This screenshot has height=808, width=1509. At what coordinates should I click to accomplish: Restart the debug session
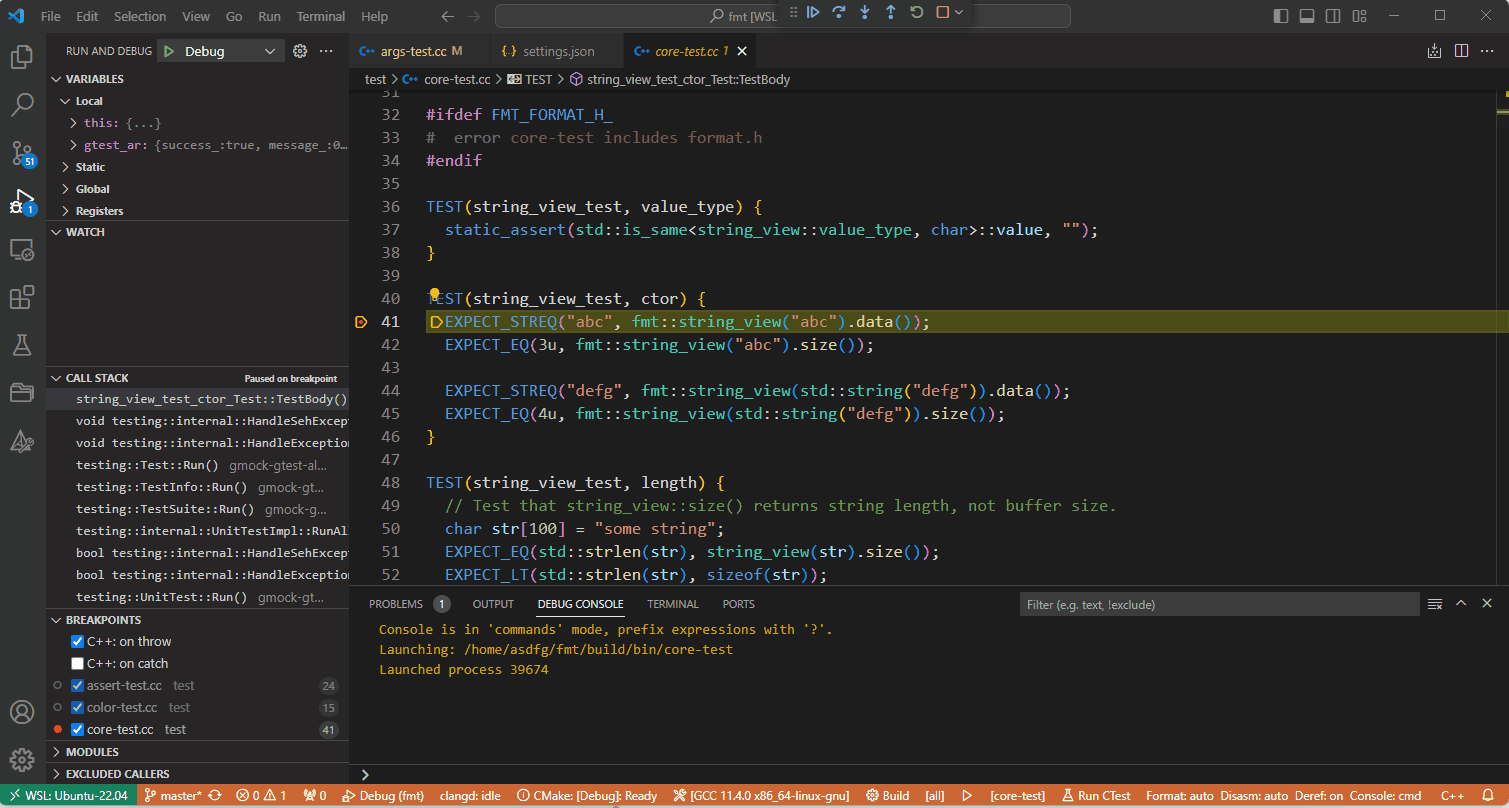[916, 12]
